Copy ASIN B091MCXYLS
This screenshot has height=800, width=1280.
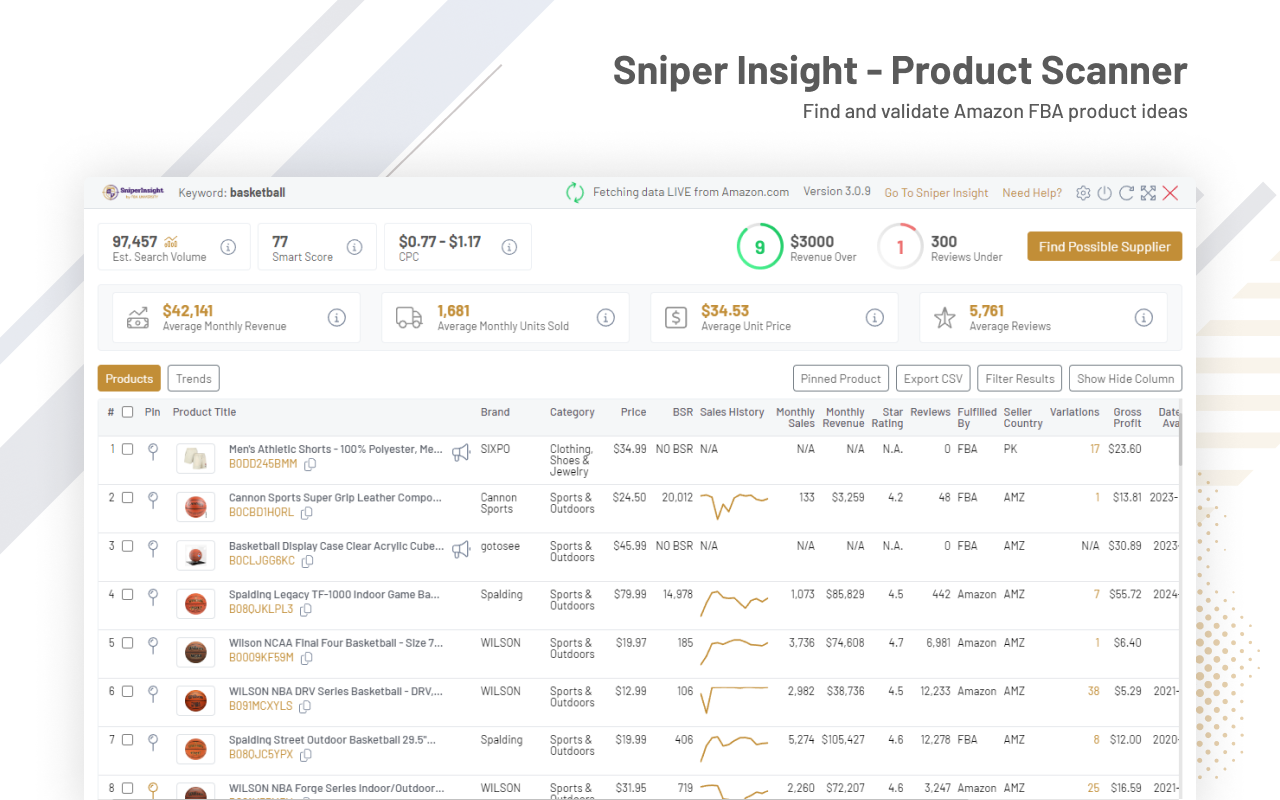coord(305,707)
